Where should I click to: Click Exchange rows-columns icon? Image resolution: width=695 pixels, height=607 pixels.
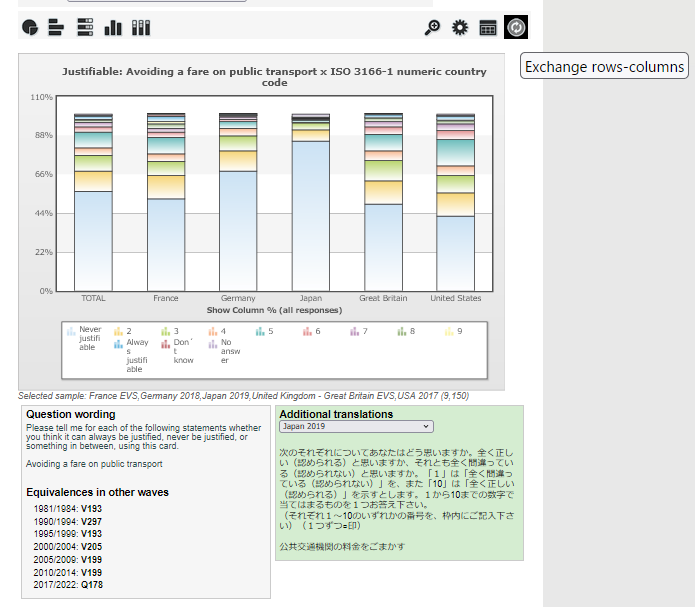tap(516, 27)
